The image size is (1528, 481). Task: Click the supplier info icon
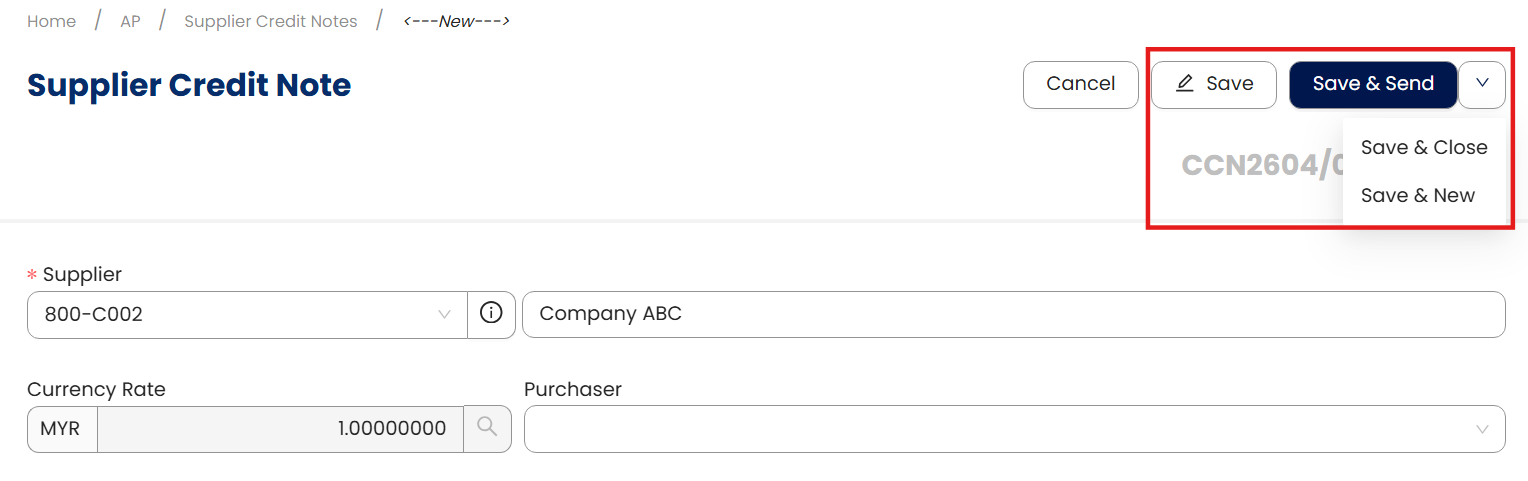(491, 314)
